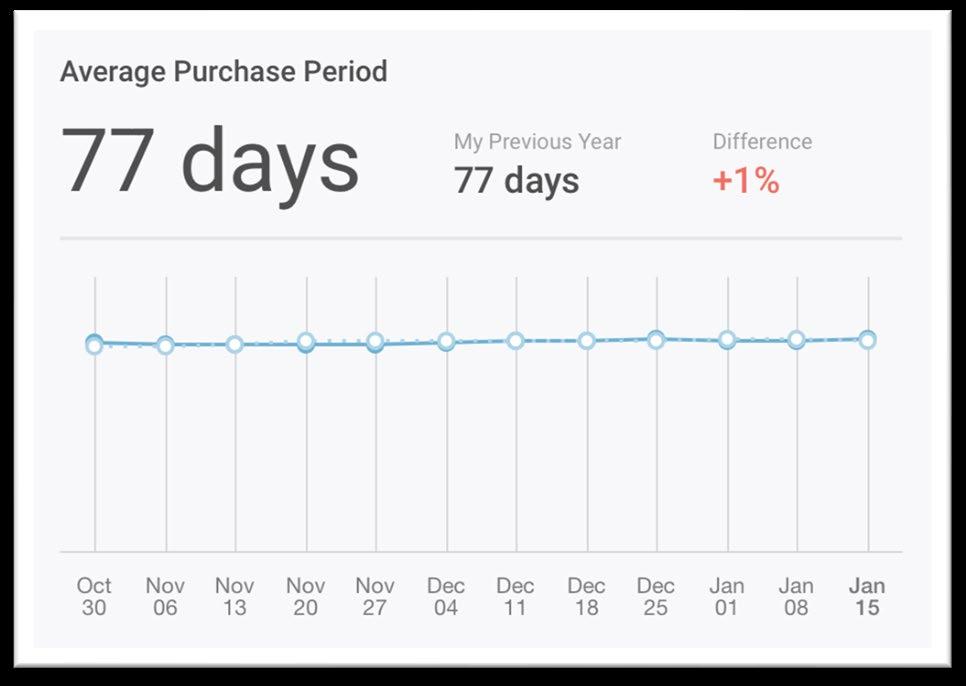Select the Jan 01 data point
Image resolution: width=966 pixels, height=686 pixels.
pyautogui.click(x=727, y=340)
